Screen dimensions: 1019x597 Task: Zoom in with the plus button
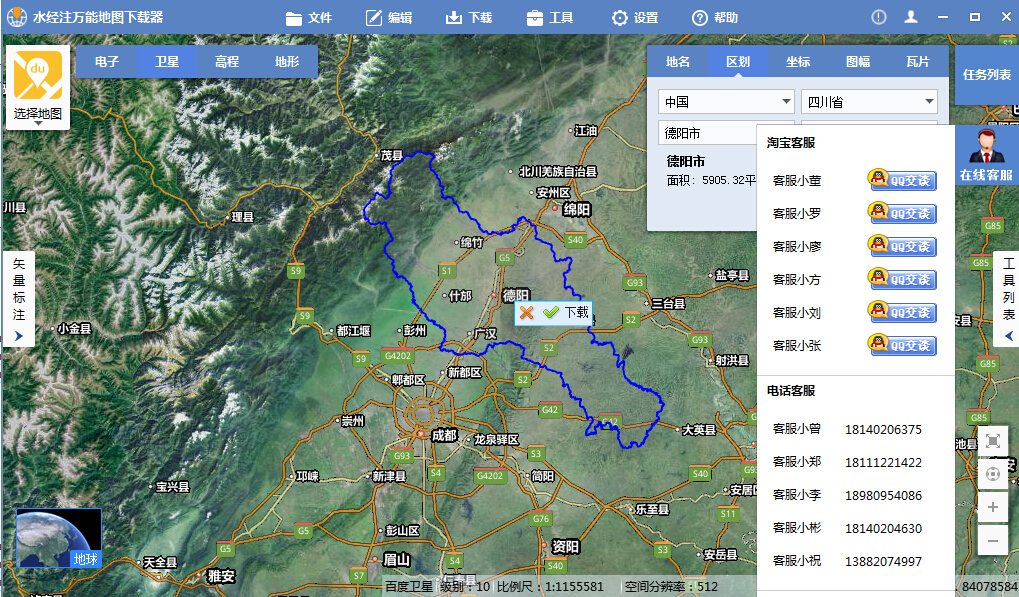[992, 507]
